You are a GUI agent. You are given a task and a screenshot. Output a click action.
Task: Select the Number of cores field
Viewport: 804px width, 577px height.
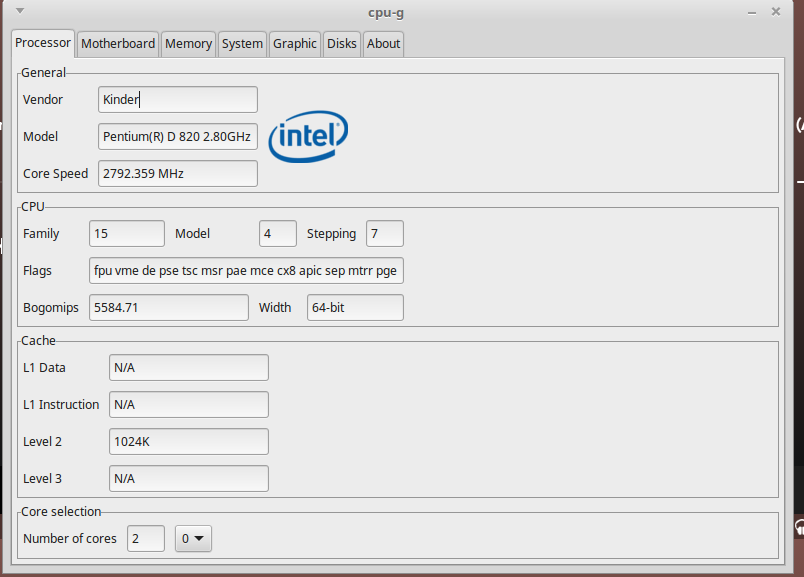click(146, 539)
